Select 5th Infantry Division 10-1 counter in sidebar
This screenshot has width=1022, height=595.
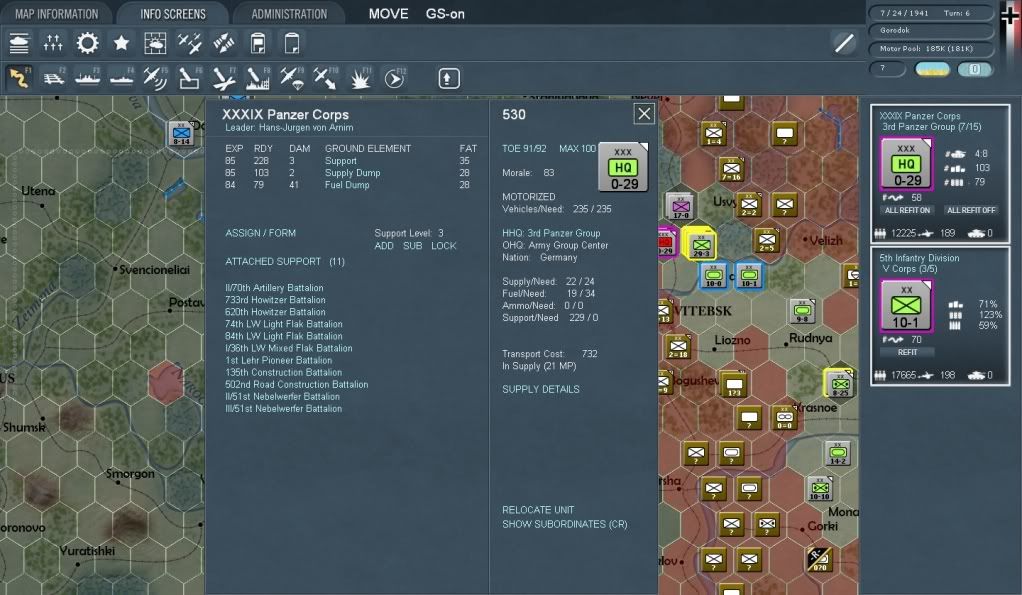(x=907, y=305)
